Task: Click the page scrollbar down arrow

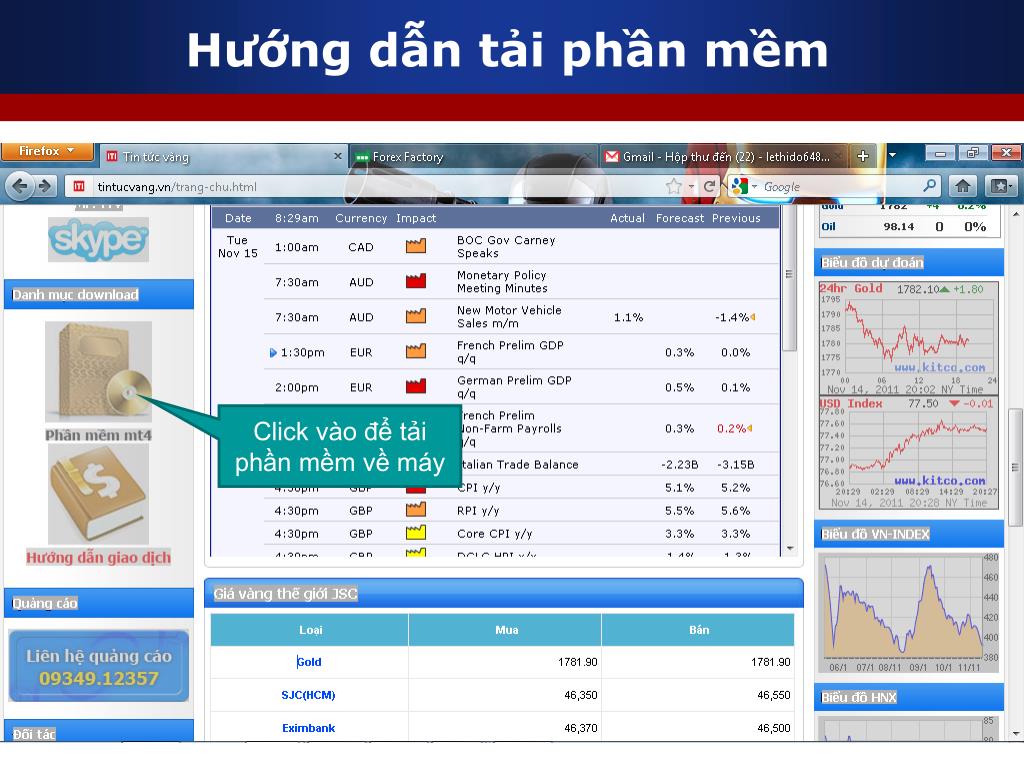Action: pyautogui.click(x=1016, y=734)
